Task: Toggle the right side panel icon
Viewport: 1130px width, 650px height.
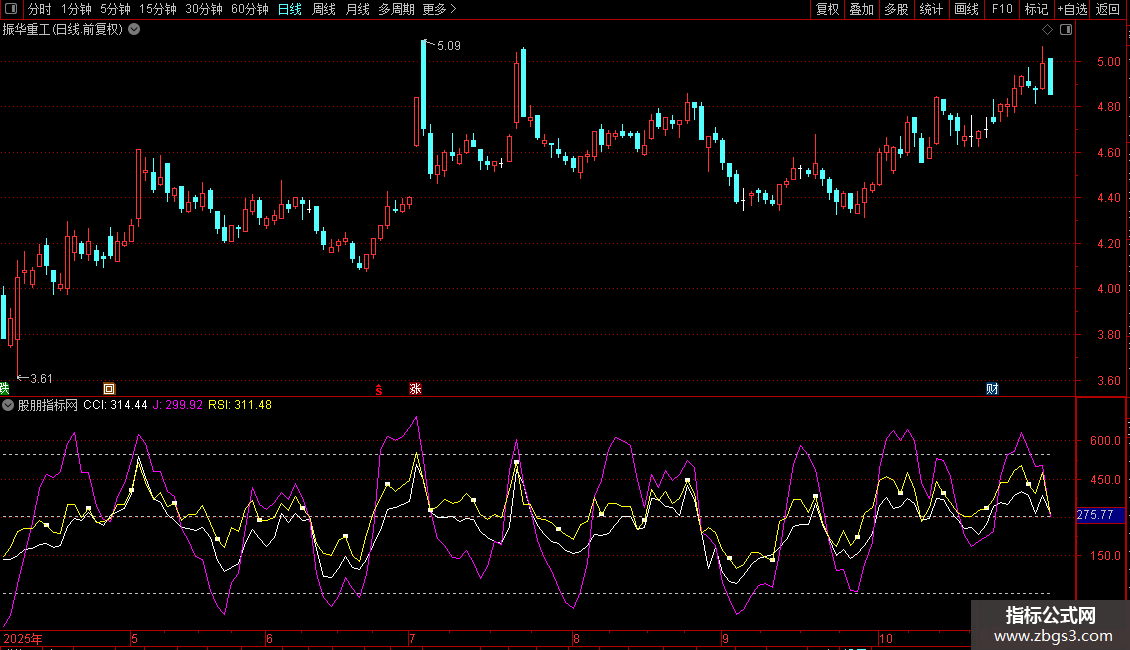Action: click(x=1066, y=30)
